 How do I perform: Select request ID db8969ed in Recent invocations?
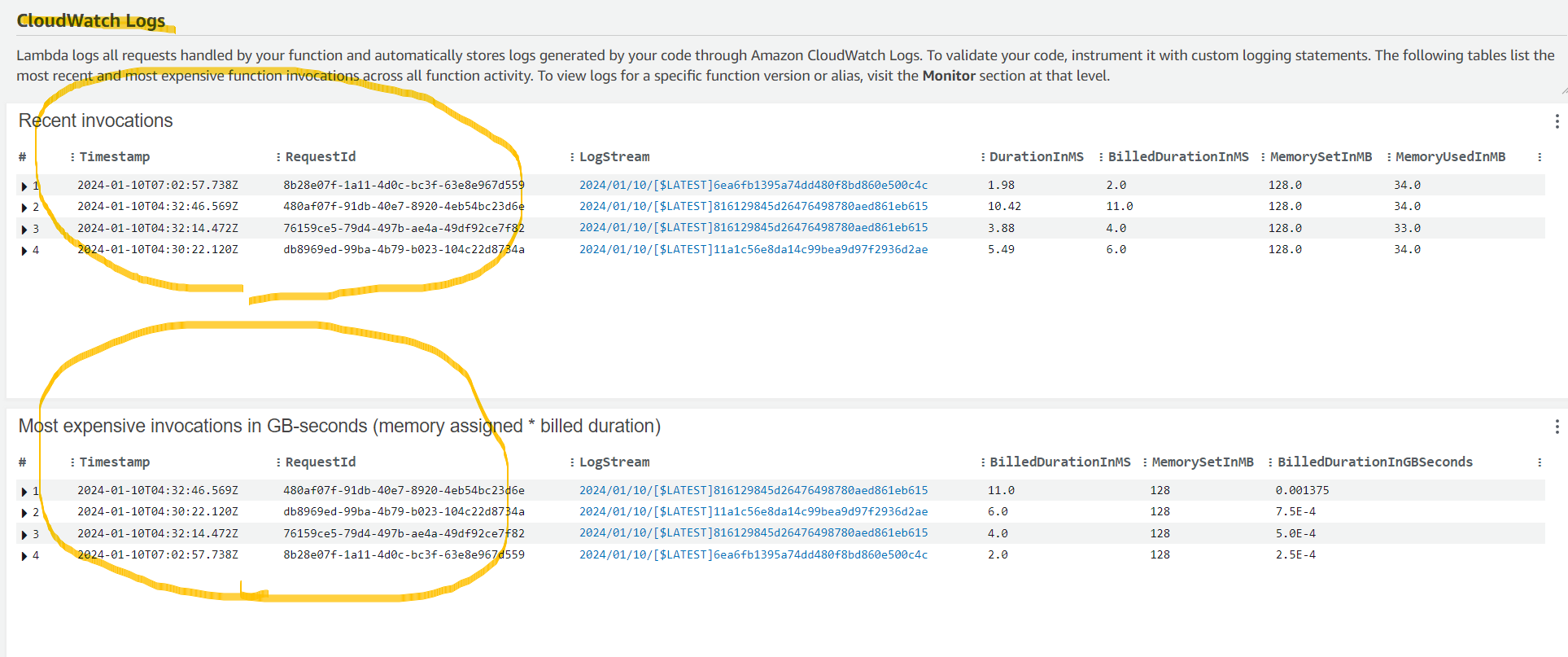[x=404, y=250]
